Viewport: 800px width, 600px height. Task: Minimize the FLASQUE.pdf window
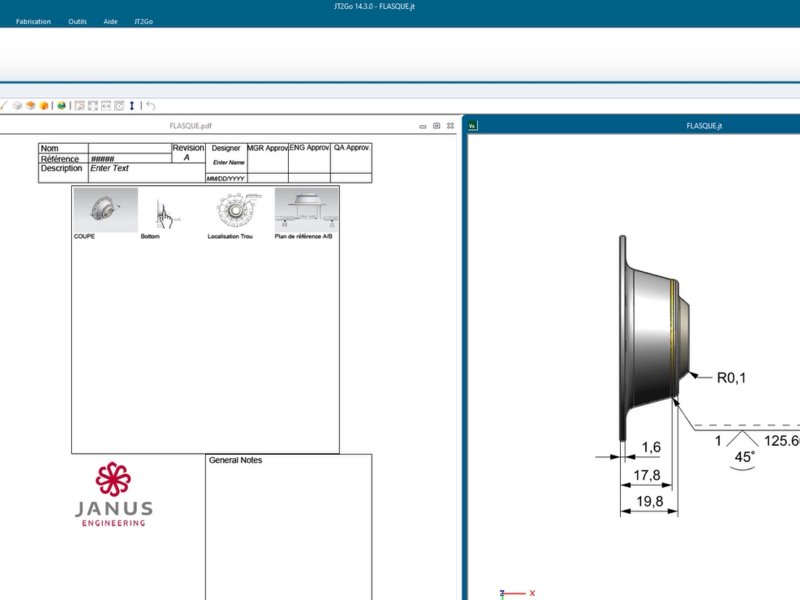(x=423, y=126)
